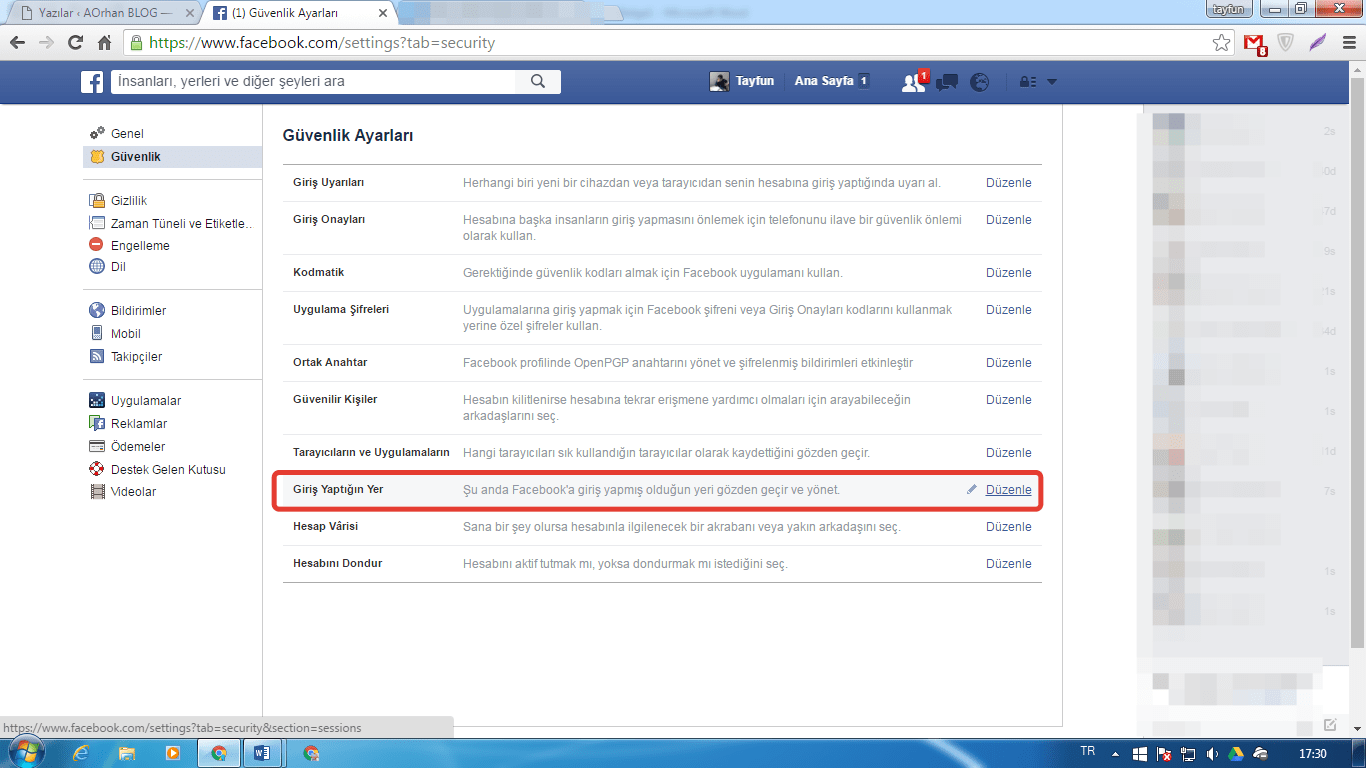Open the notifications globe icon

(x=980, y=82)
